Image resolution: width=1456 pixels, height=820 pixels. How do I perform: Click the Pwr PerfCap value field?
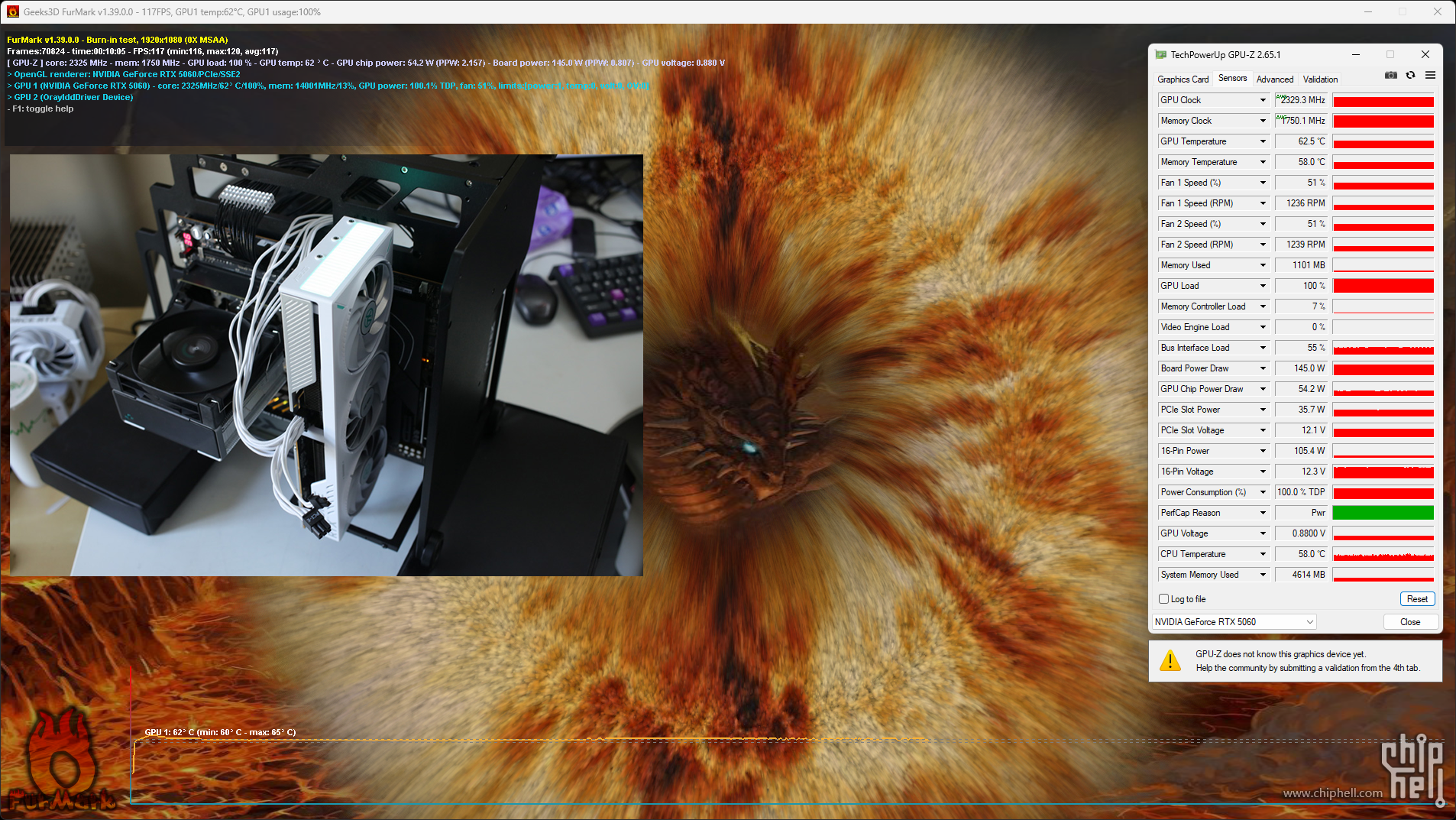click(x=1301, y=513)
